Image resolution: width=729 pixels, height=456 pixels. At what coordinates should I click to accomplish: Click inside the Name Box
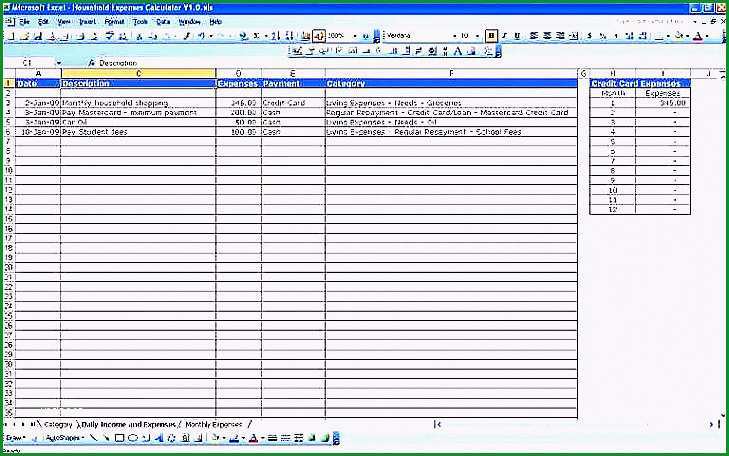(x=30, y=63)
